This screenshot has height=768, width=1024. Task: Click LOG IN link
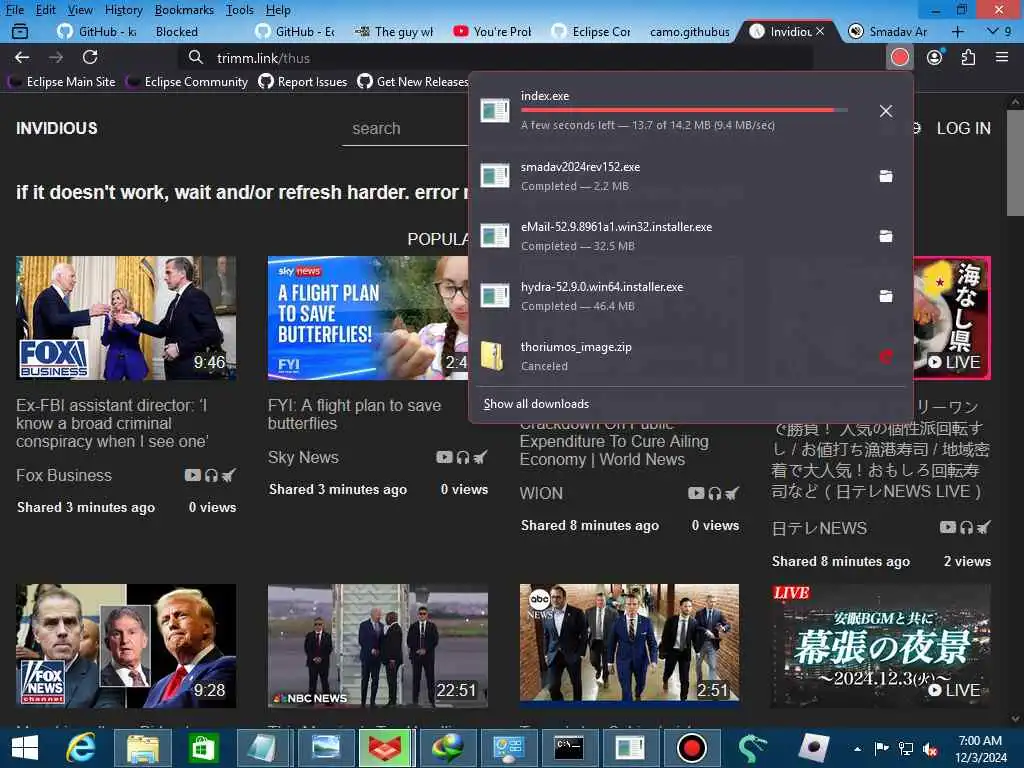(963, 128)
